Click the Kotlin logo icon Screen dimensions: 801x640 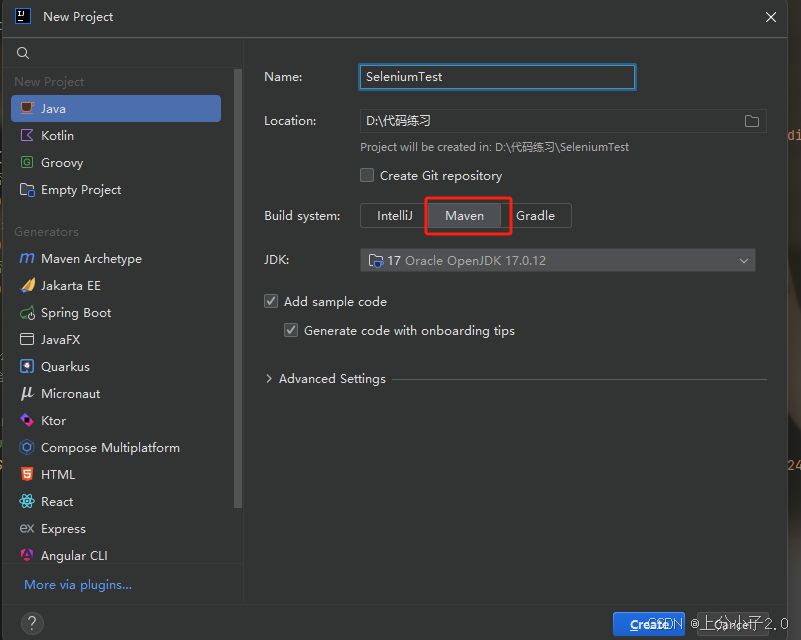tap(27, 135)
